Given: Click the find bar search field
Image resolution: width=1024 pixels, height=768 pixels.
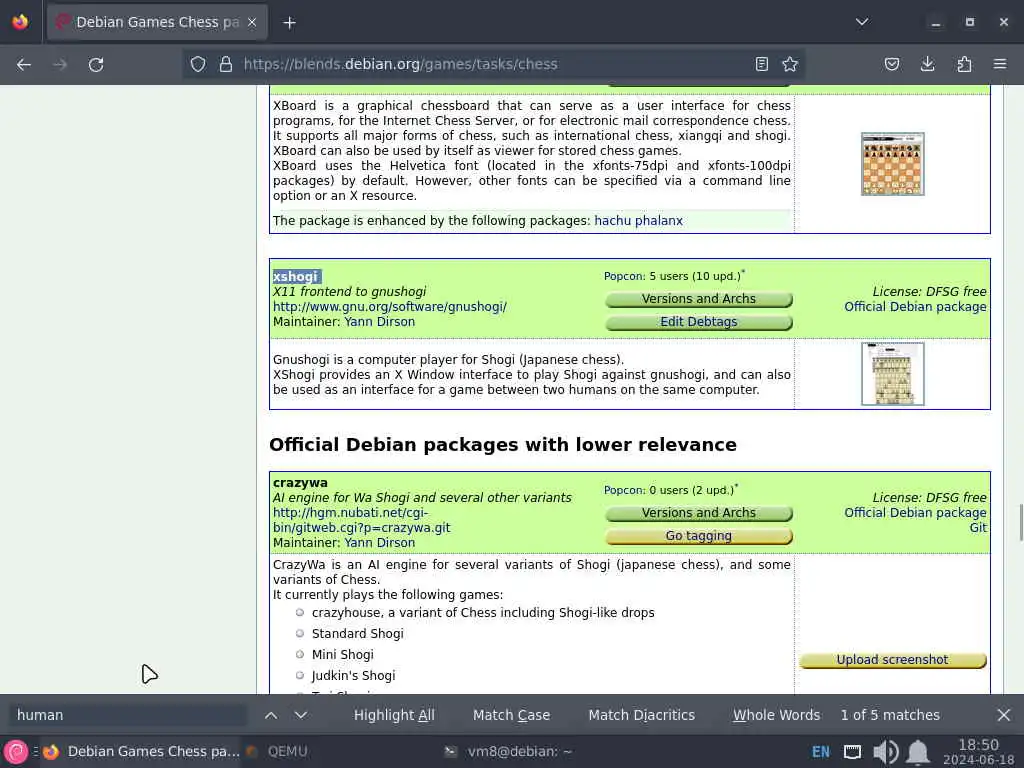Looking at the screenshot, I should click(x=128, y=715).
